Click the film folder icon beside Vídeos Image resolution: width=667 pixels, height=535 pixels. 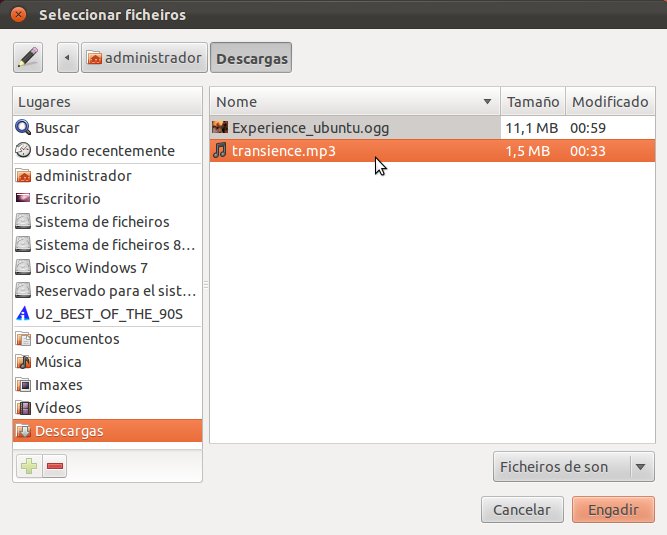[x=23, y=407]
